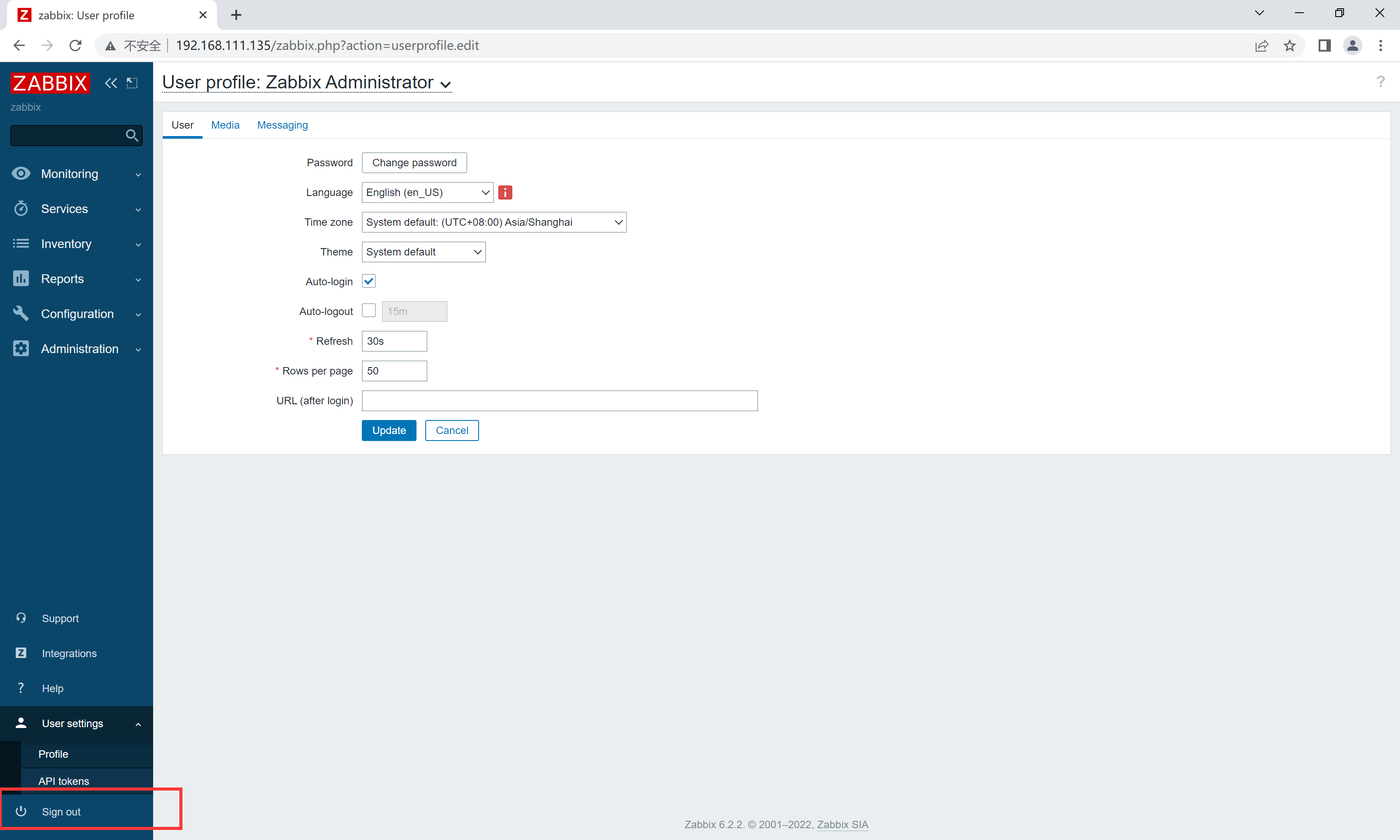Expand the Inventory menu chevron
This screenshot has height=840, width=1400.
point(138,245)
